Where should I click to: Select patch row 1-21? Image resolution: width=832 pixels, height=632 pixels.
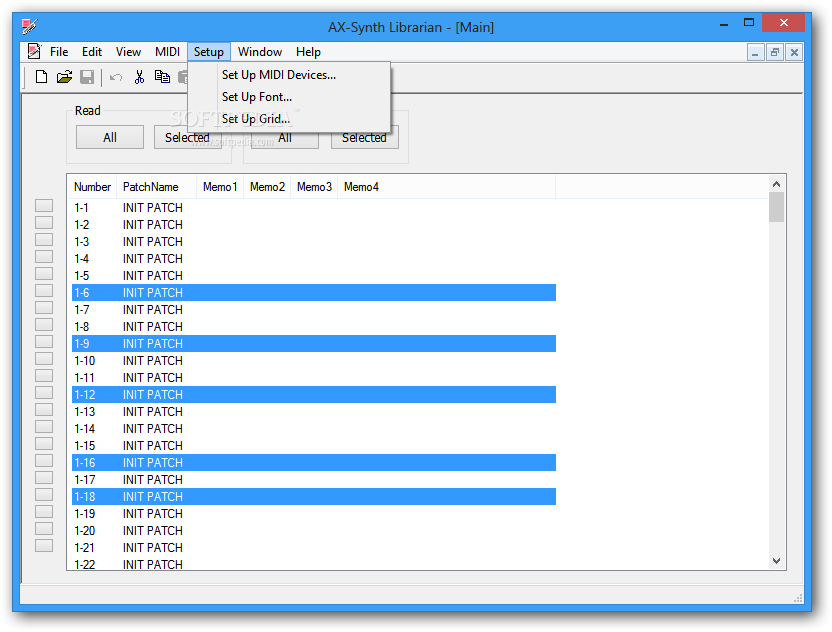(x=314, y=547)
